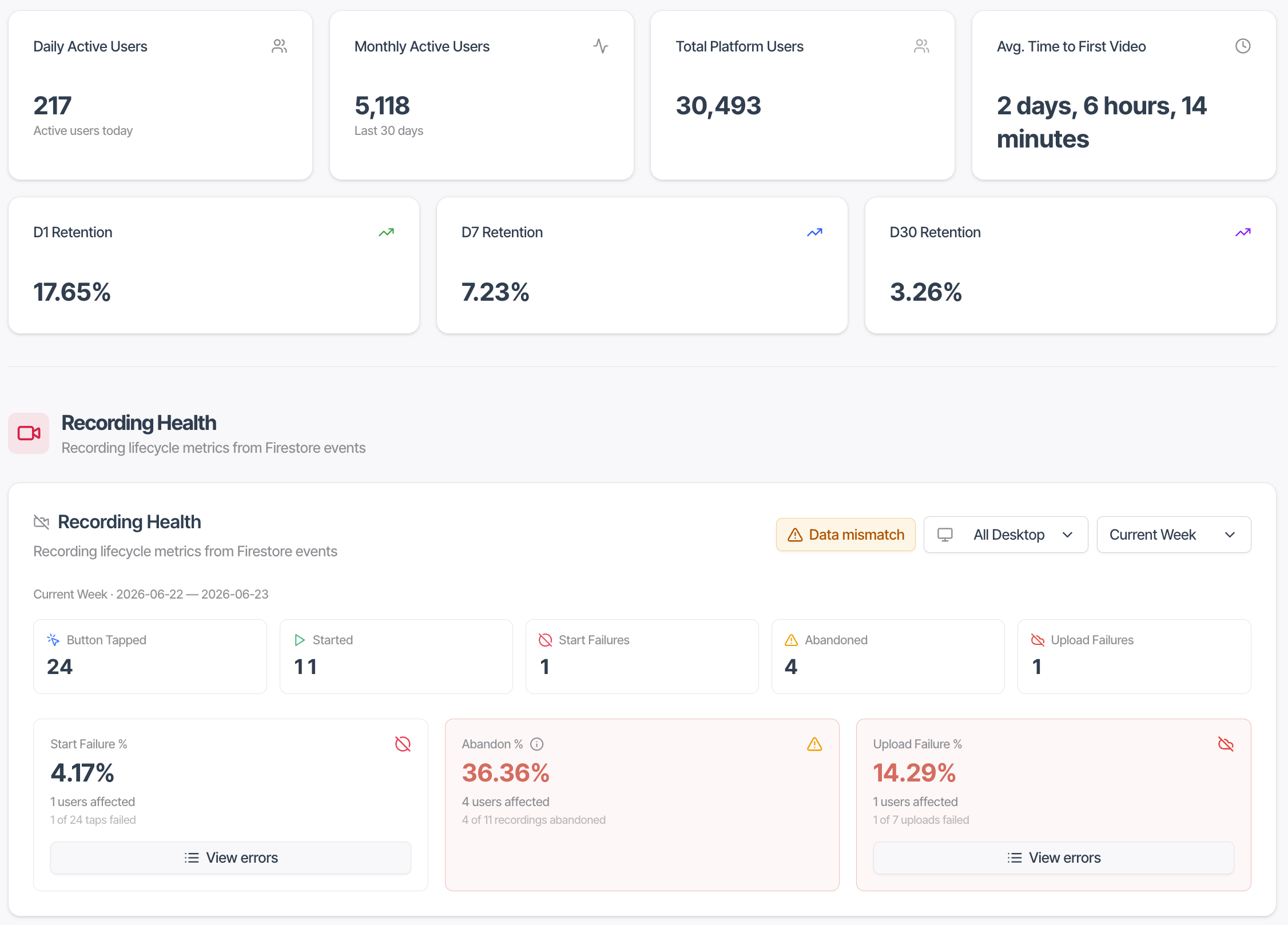Viewport: 1288px width, 925px height.
Task: Click the circle-slash icon on Start Failure % card
Action: pos(403,744)
